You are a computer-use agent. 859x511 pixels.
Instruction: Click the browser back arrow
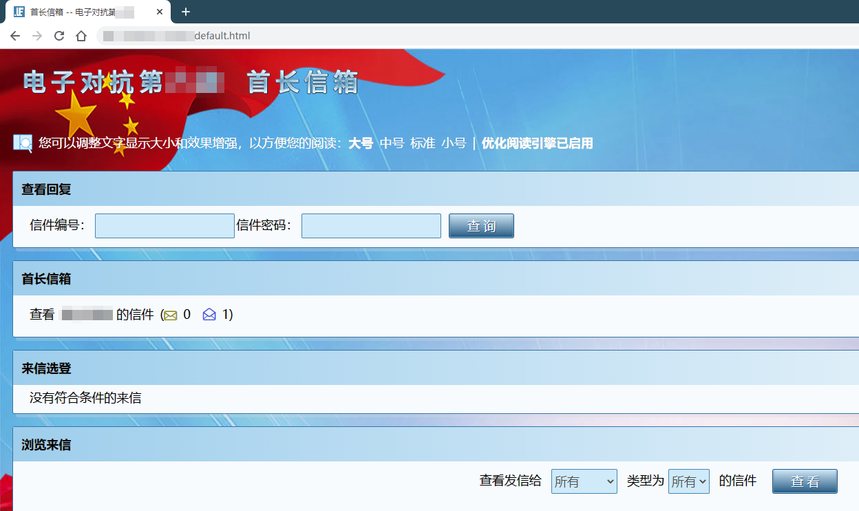(15, 36)
